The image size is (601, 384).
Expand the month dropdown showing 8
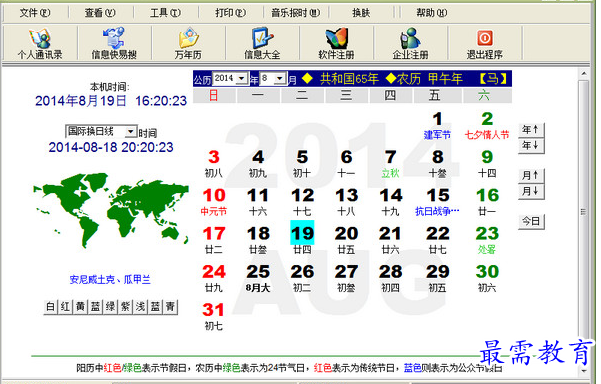pos(280,79)
